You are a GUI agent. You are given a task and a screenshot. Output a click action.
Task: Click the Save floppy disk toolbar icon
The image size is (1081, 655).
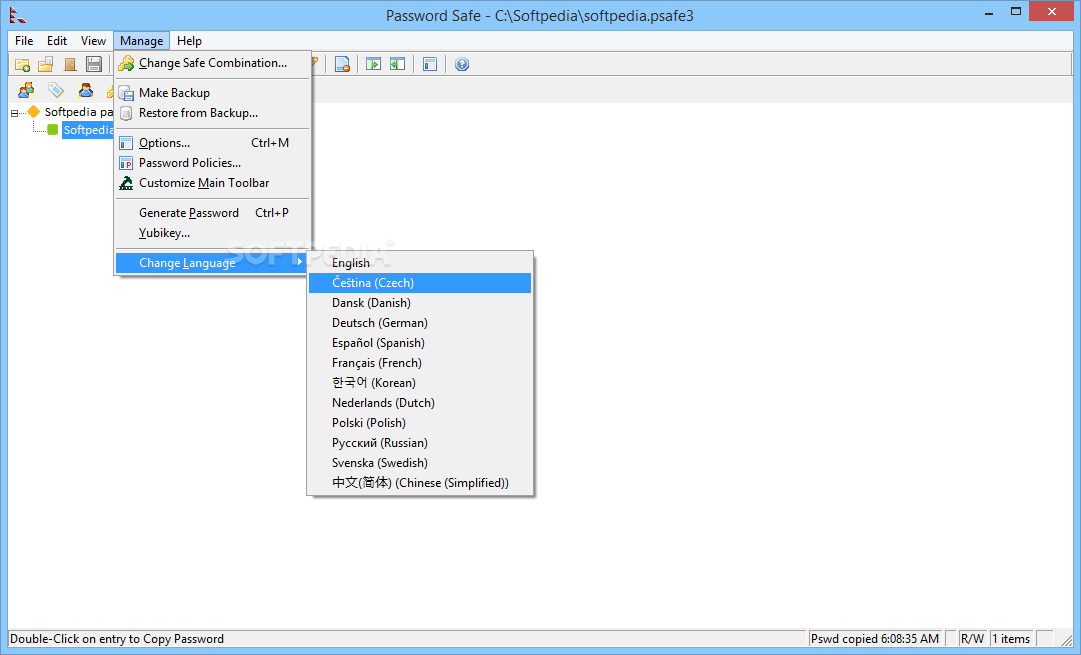[x=94, y=64]
